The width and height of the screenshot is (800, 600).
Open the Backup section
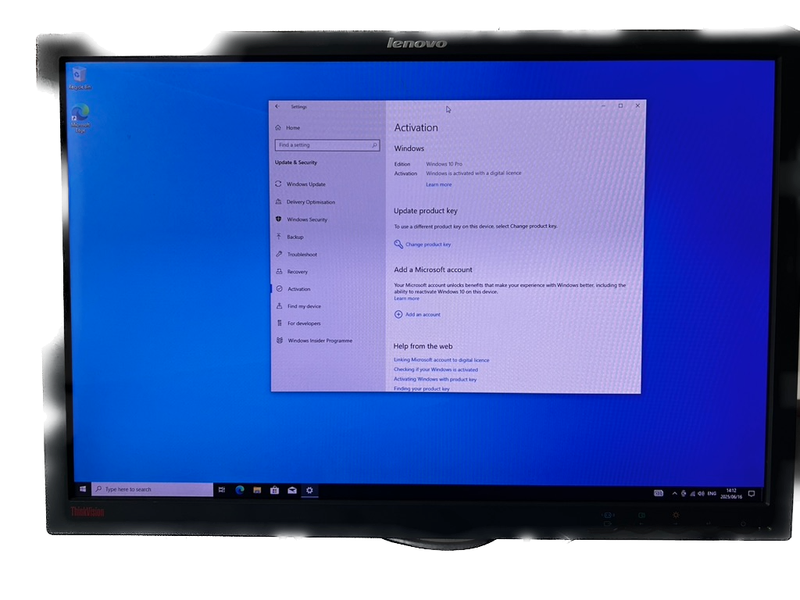pyautogui.click(x=290, y=237)
